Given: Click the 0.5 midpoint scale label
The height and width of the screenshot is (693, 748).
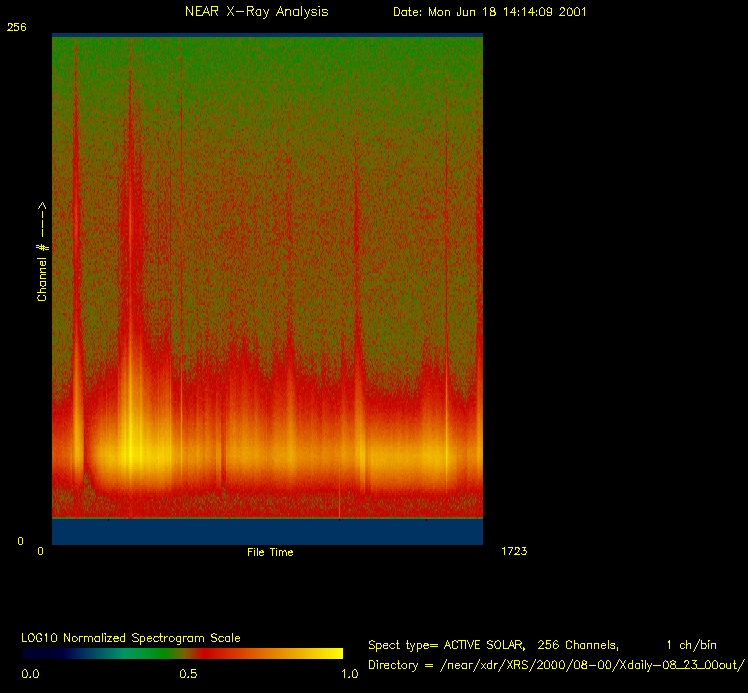Looking at the screenshot, I should pos(188,674).
